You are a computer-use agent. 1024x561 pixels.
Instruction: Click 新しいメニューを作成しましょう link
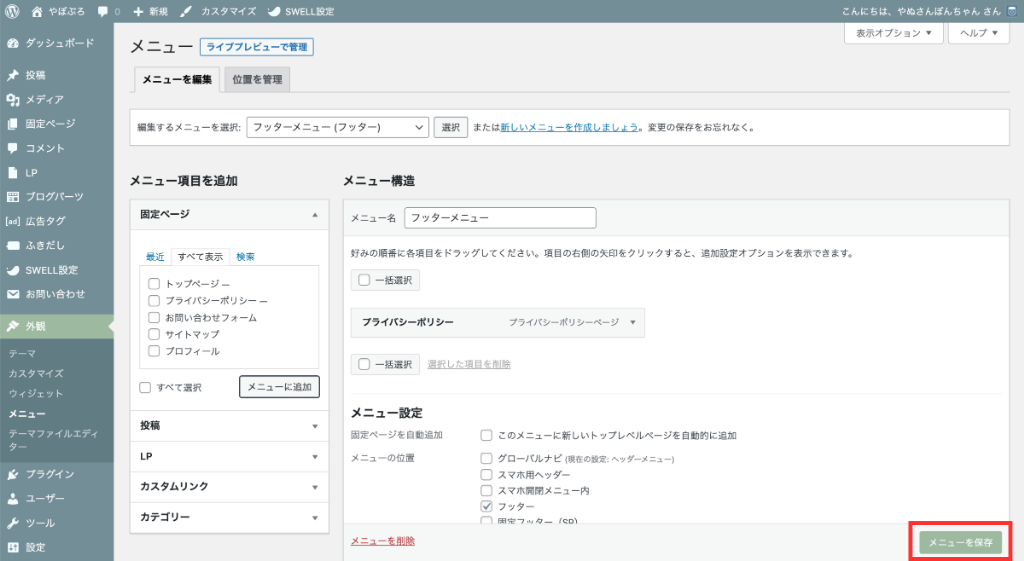(x=569, y=127)
